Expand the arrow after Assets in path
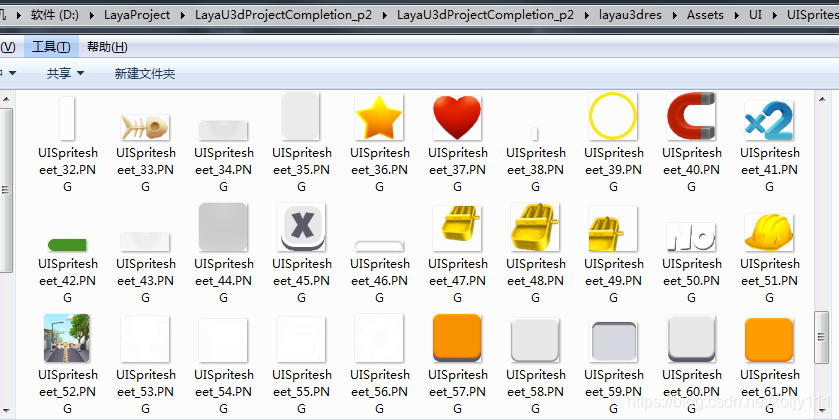839x420 pixels. [x=736, y=15]
